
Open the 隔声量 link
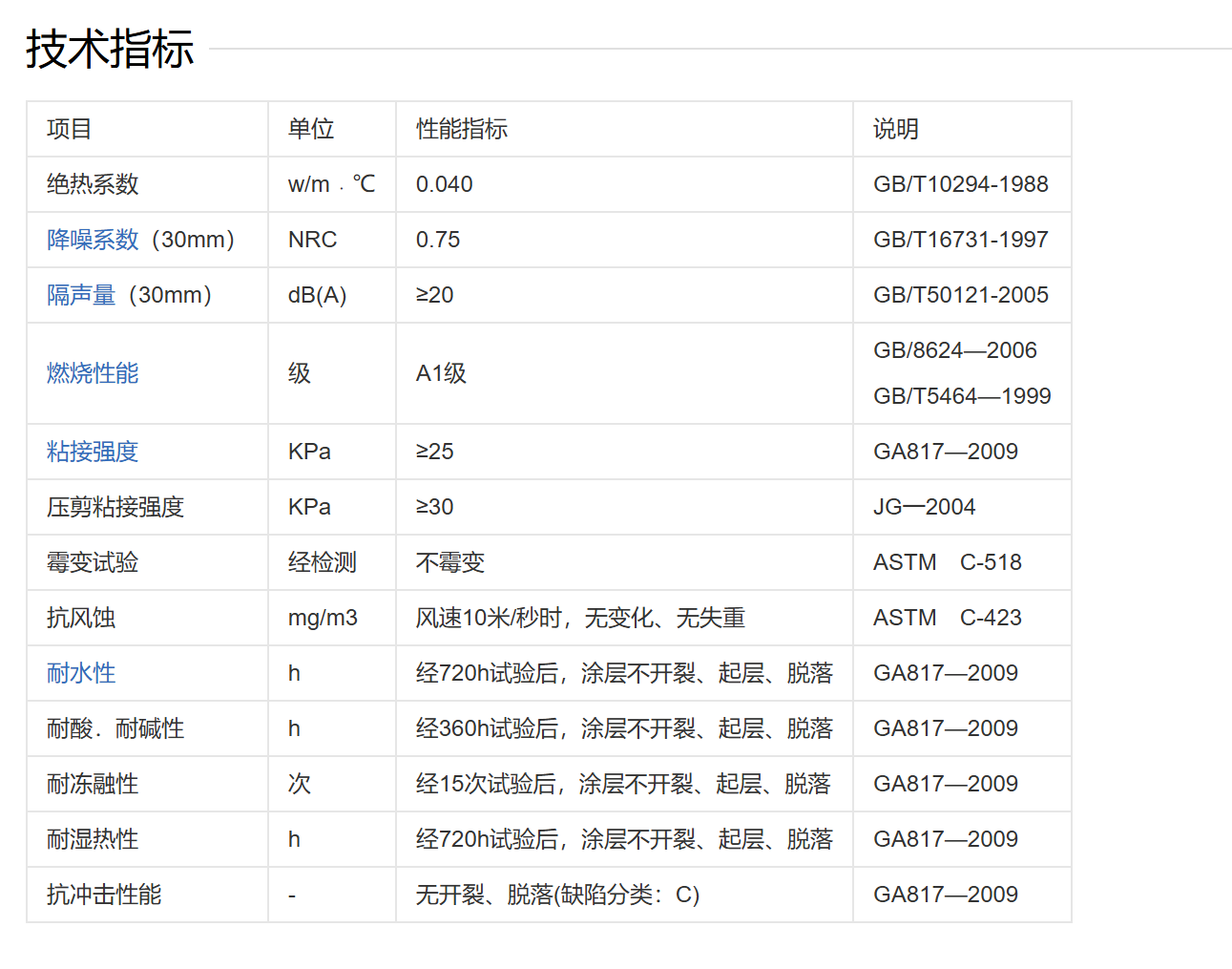(x=81, y=295)
